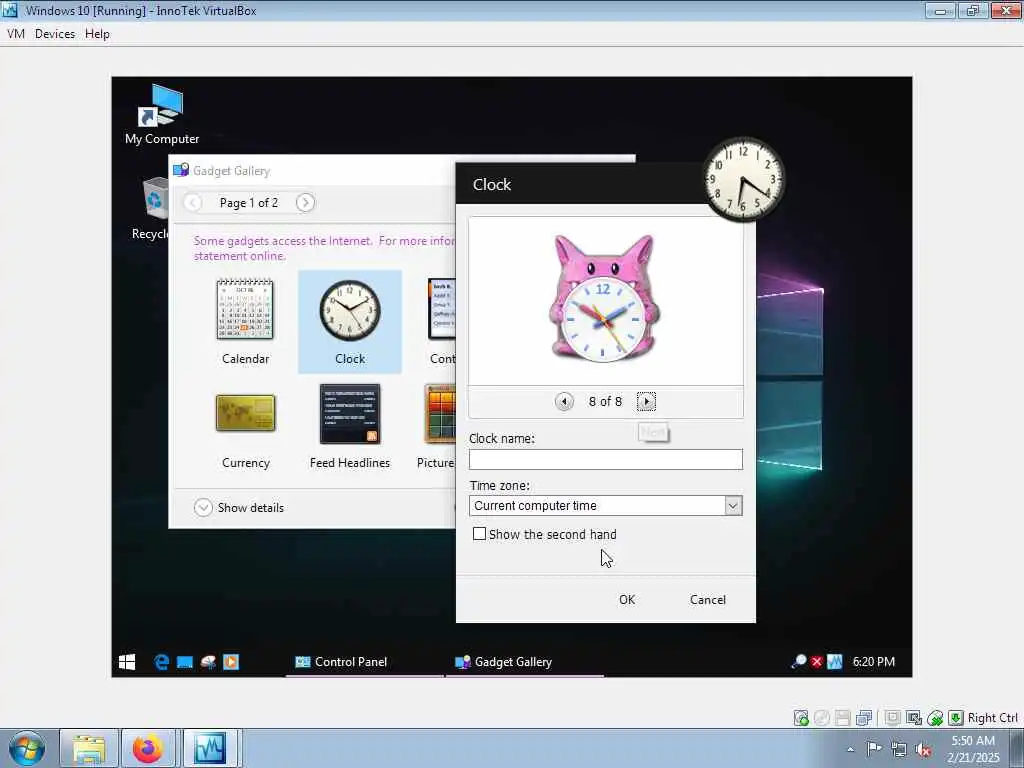Show next clock style
The image size is (1024, 768).
[x=646, y=401]
